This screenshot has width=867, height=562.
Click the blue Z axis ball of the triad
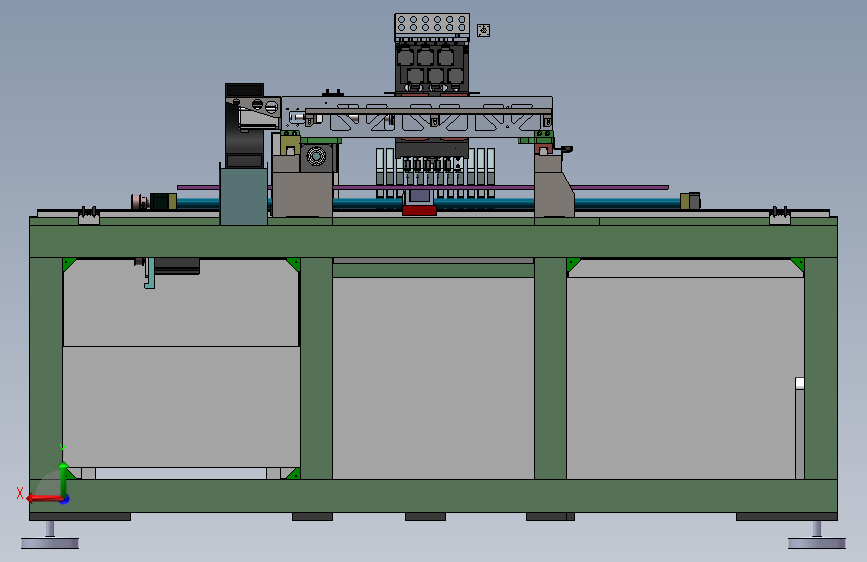click(65, 499)
